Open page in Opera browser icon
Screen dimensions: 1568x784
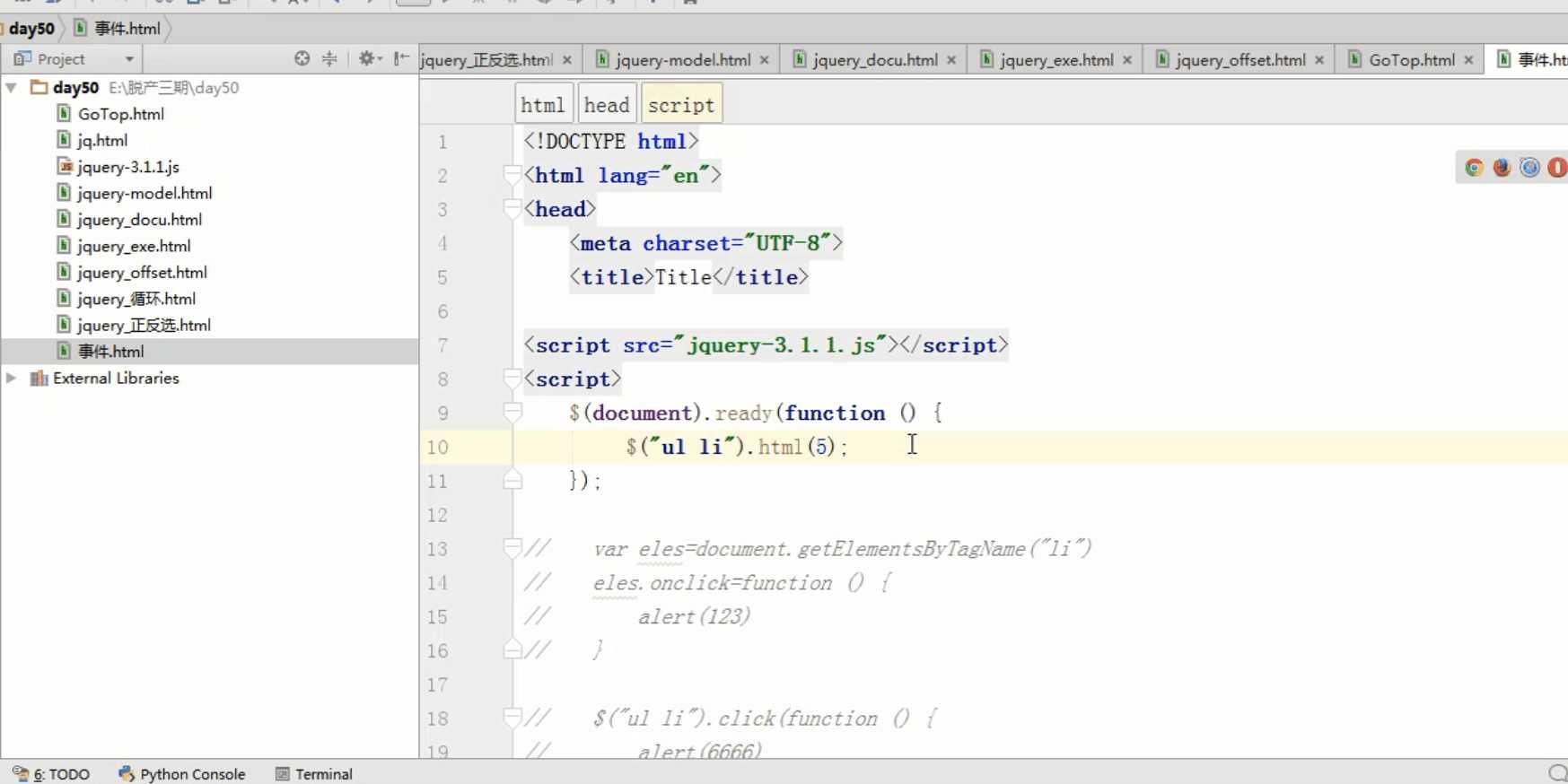coord(1557,168)
